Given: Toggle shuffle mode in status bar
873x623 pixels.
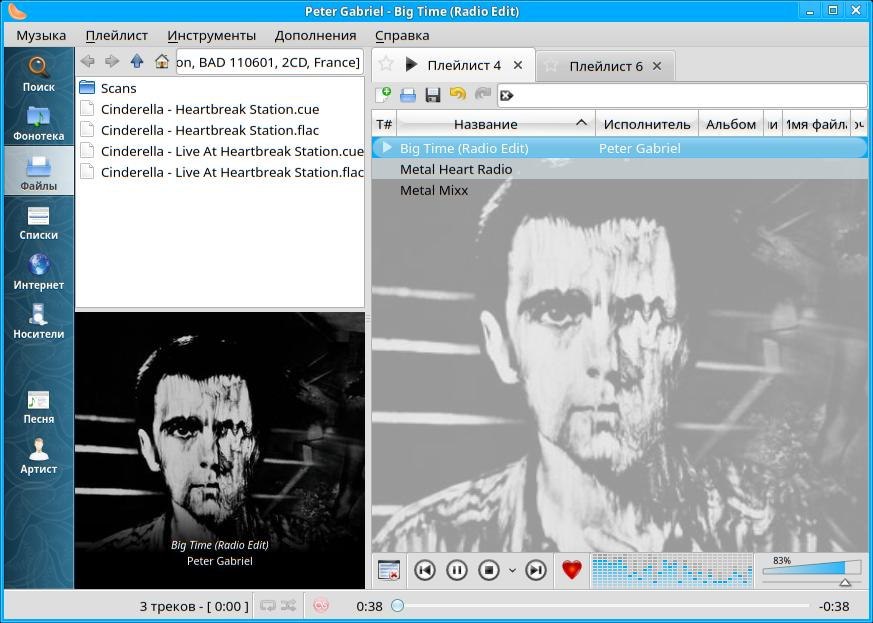Looking at the screenshot, I should tap(288, 605).
